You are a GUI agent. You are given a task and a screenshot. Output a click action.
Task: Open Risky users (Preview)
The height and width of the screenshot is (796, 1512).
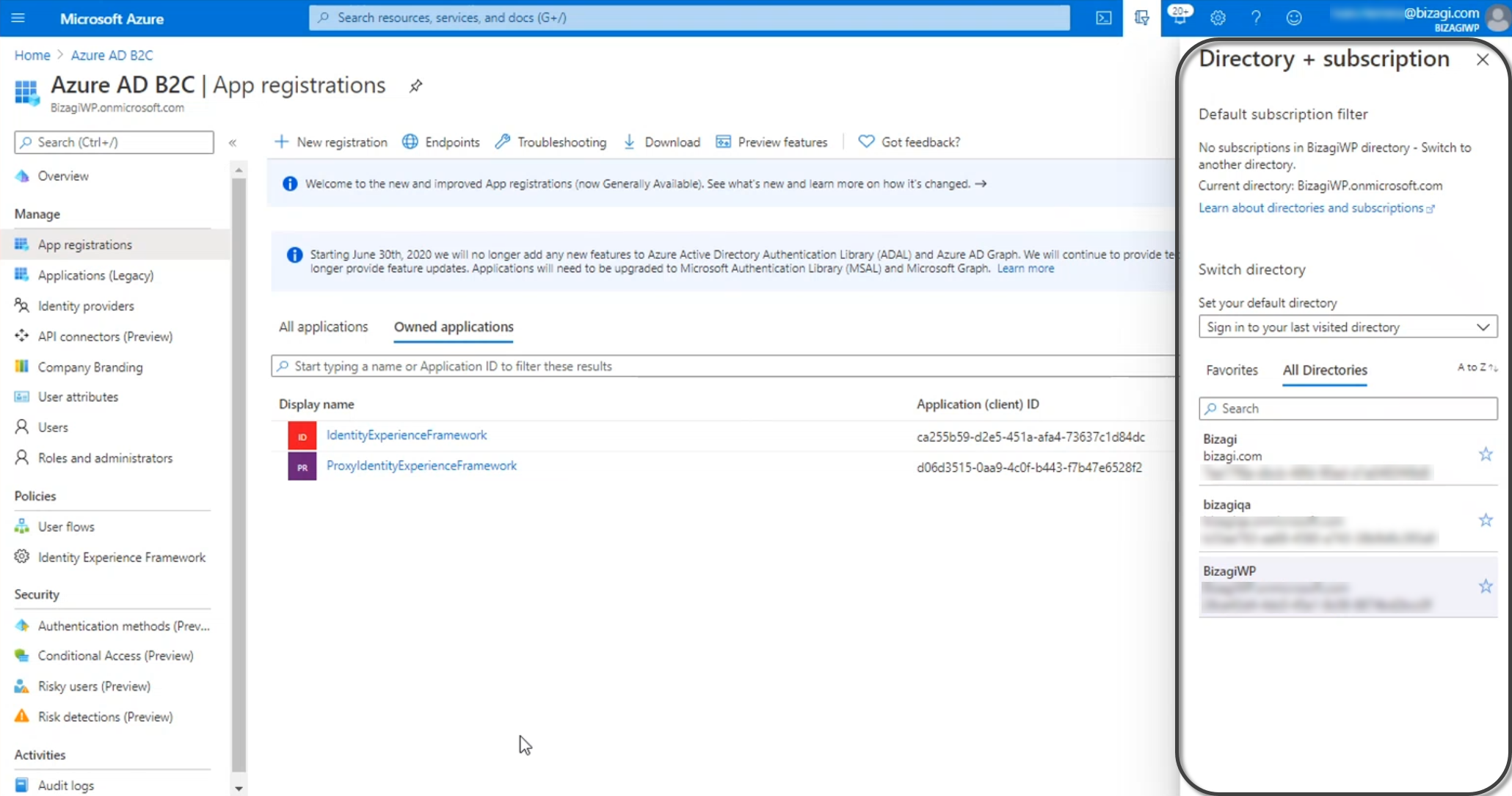tap(94, 687)
